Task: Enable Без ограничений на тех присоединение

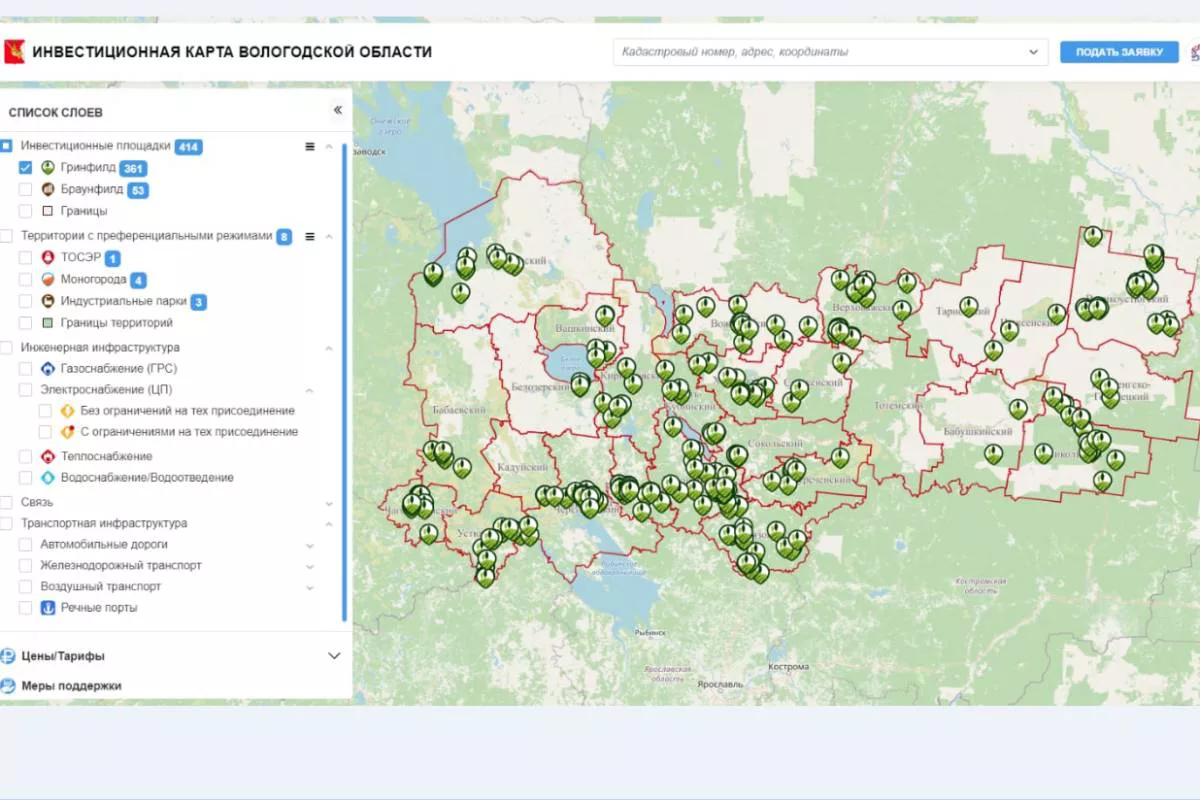Action: pyautogui.click(x=45, y=410)
